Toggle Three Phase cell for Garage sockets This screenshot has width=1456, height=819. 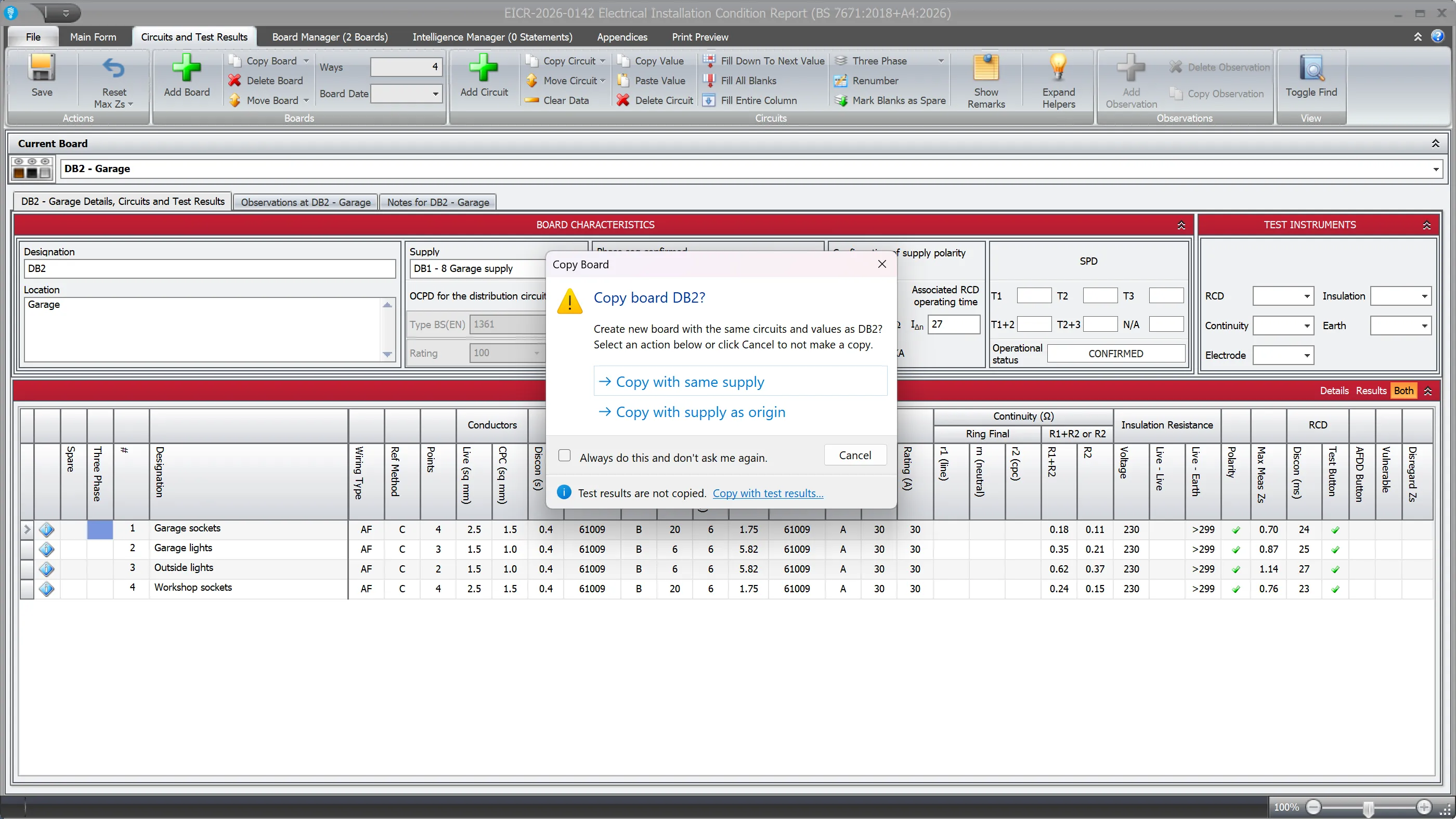[x=100, y=529]
